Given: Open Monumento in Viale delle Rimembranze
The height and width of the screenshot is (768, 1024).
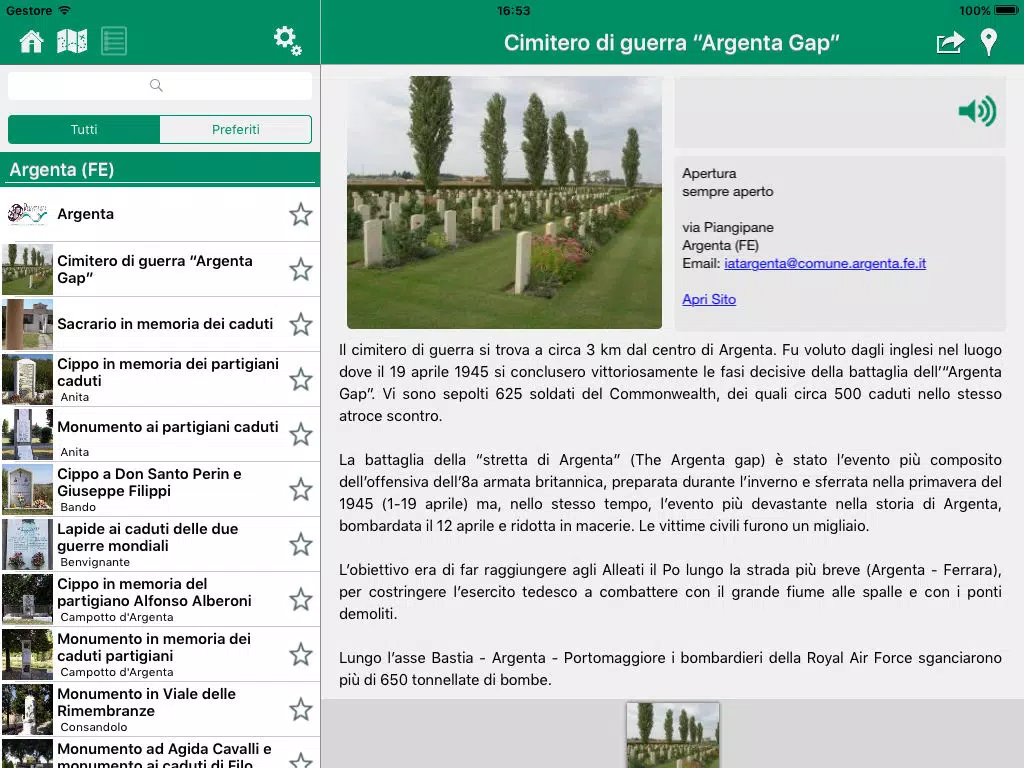Looking at the screenshot, I should point(160,709).
